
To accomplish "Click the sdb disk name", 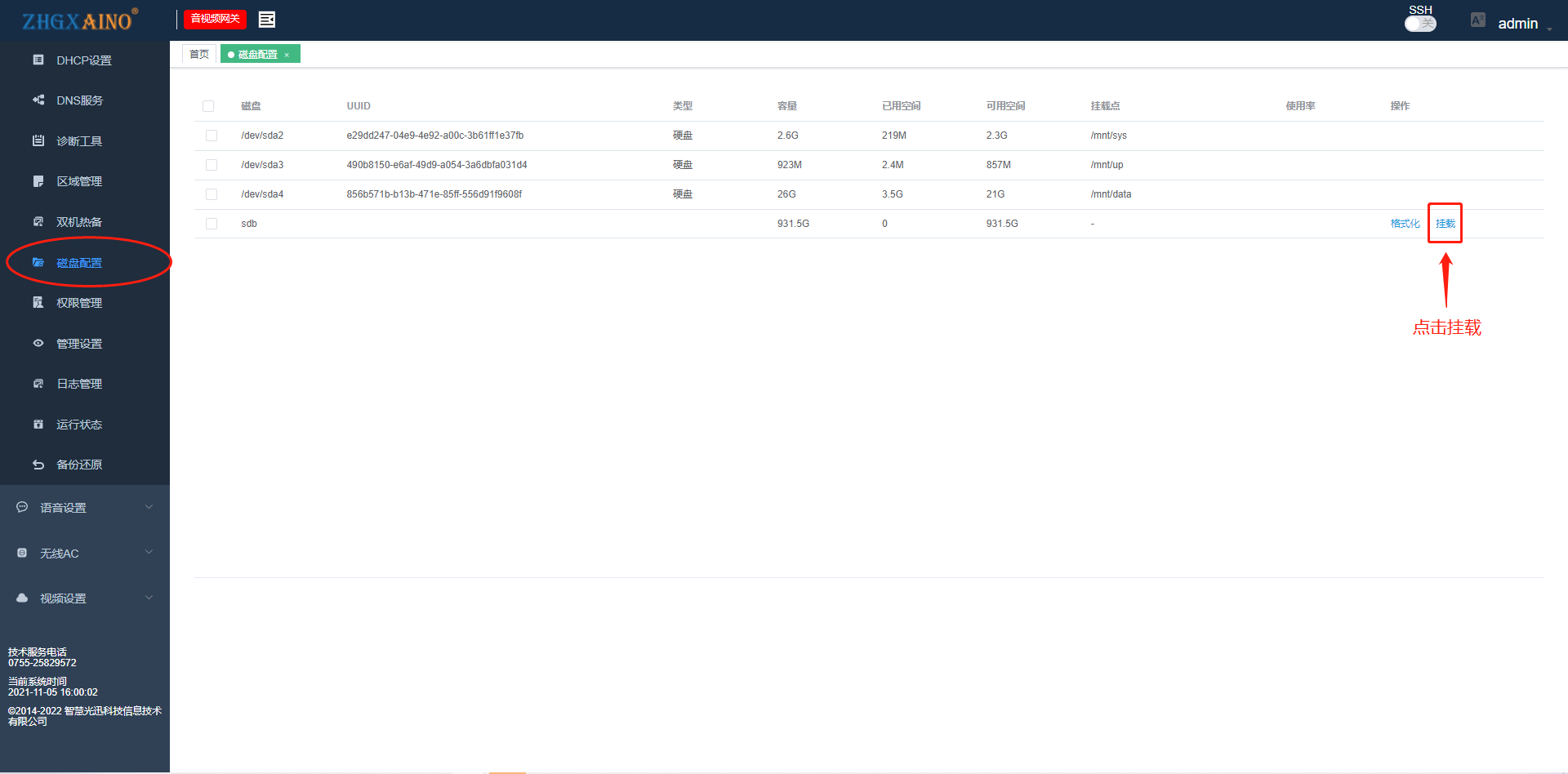I will point(249,224).
